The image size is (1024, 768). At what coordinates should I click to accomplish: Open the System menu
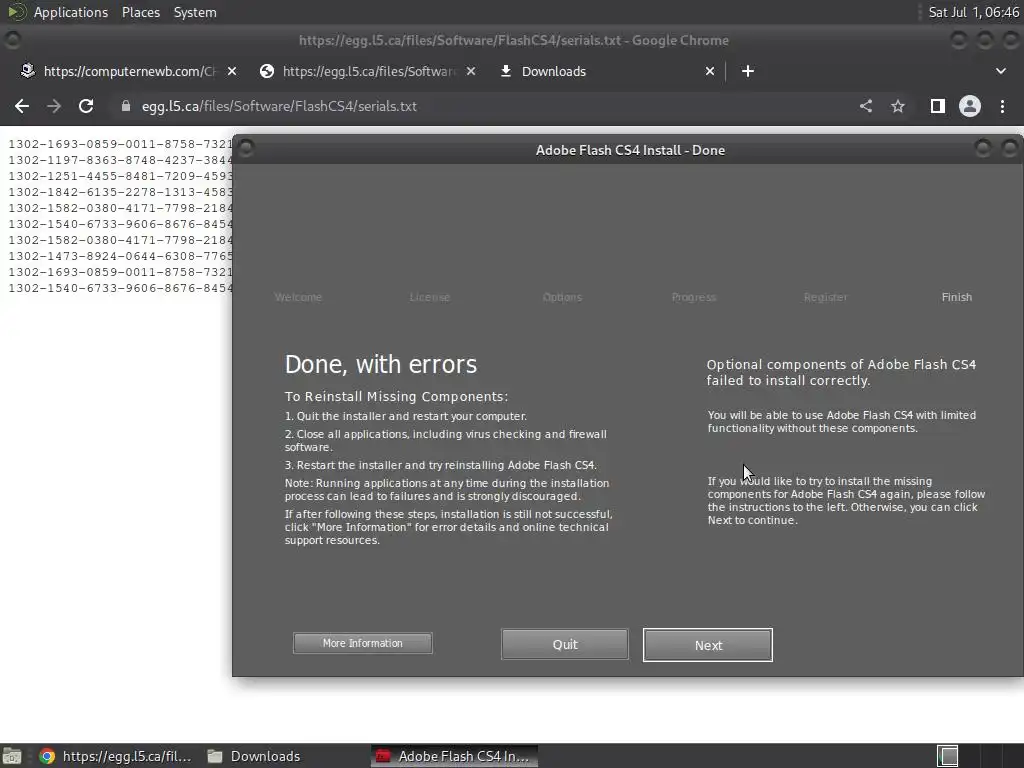coord(195,12)
